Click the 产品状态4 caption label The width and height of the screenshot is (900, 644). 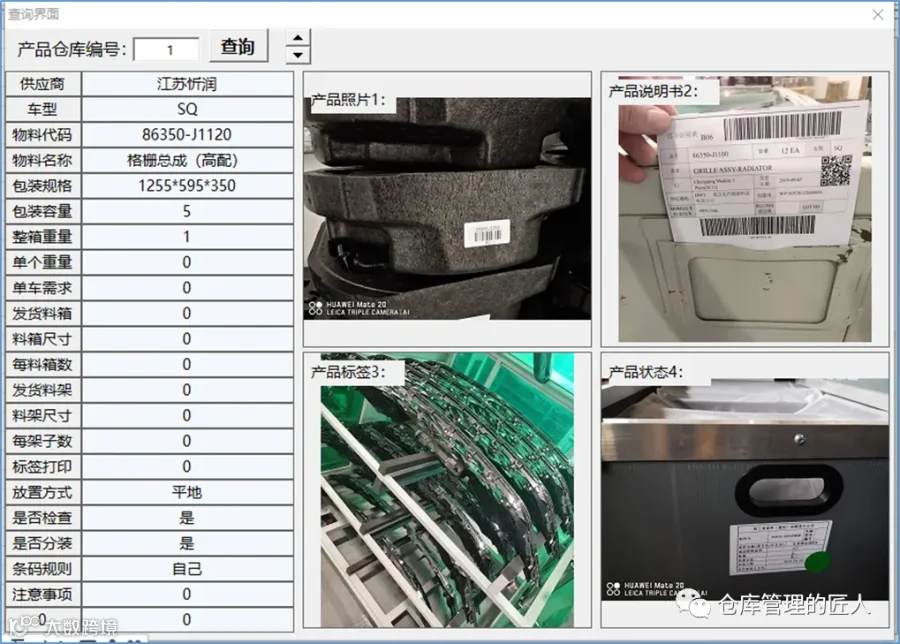pyautogui.click(x=646, y=373)
